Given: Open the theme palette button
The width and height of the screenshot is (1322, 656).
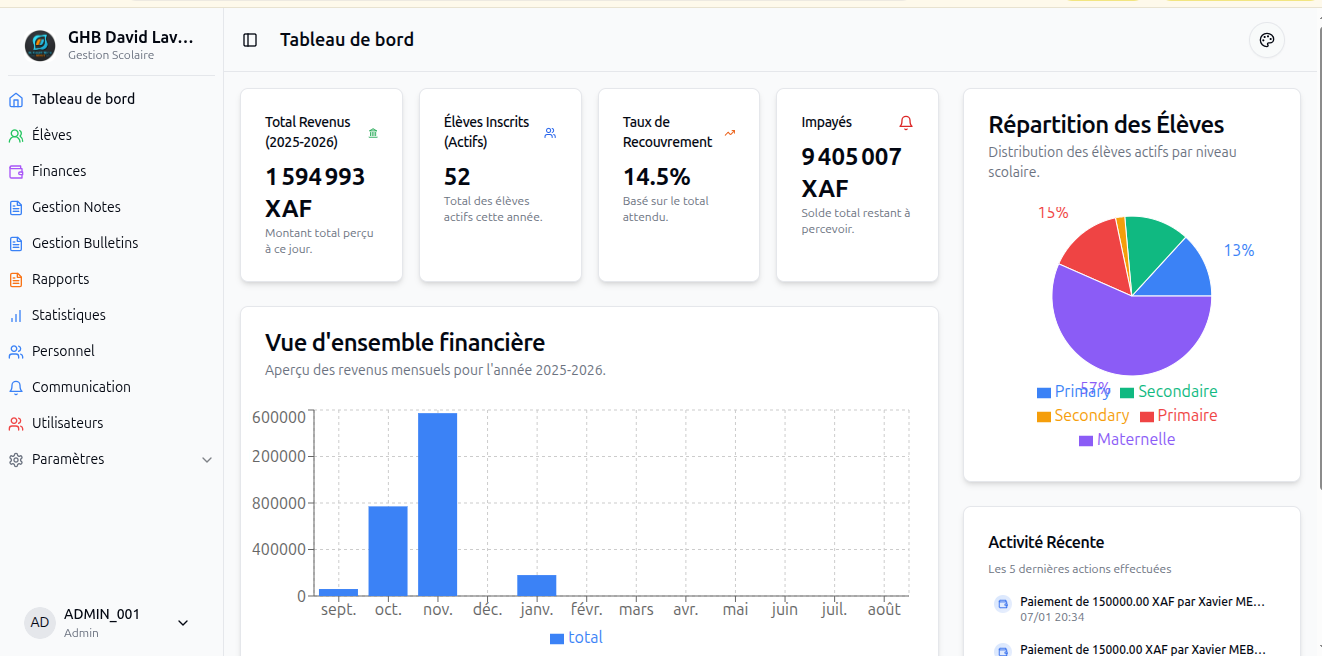Looking at the screenshot, I should 1267,40.
